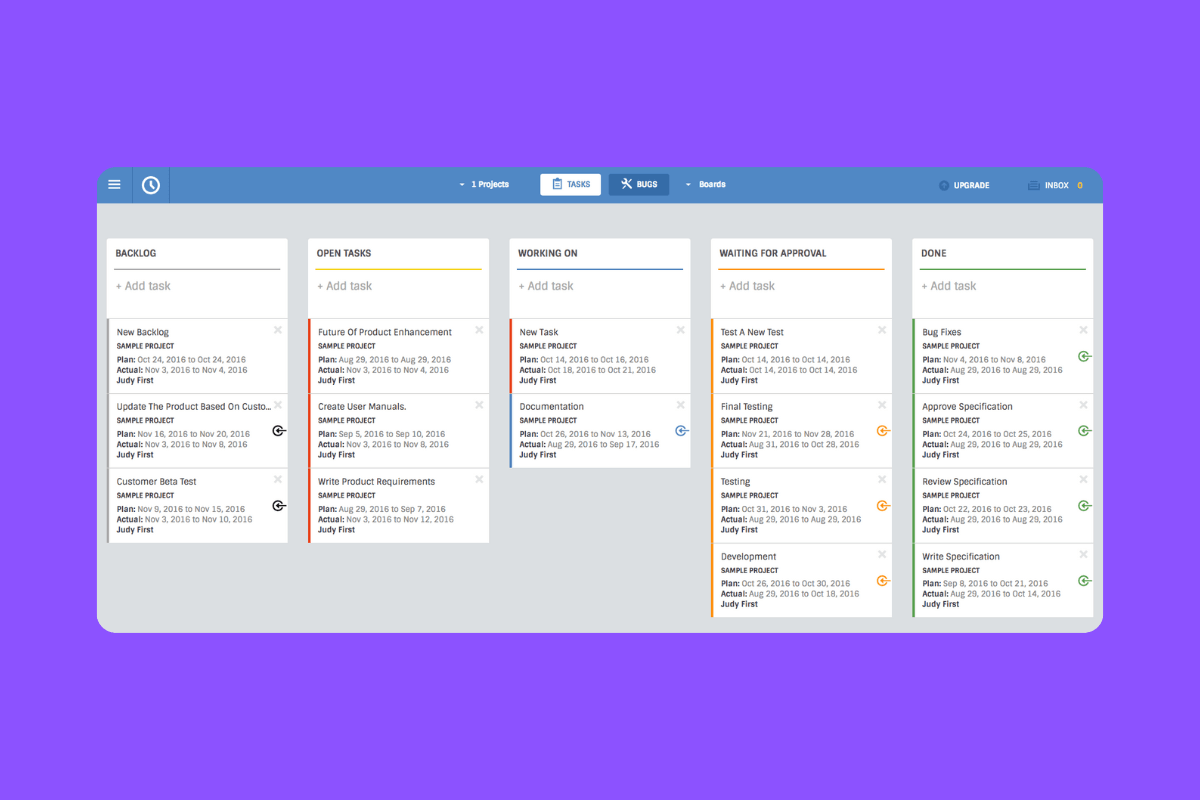Dismiss the Approve Specification card

coord(1082,404)
